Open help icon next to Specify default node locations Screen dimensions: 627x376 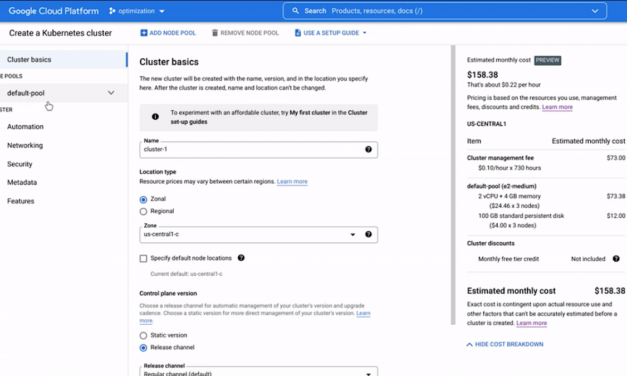pos(241,258)
